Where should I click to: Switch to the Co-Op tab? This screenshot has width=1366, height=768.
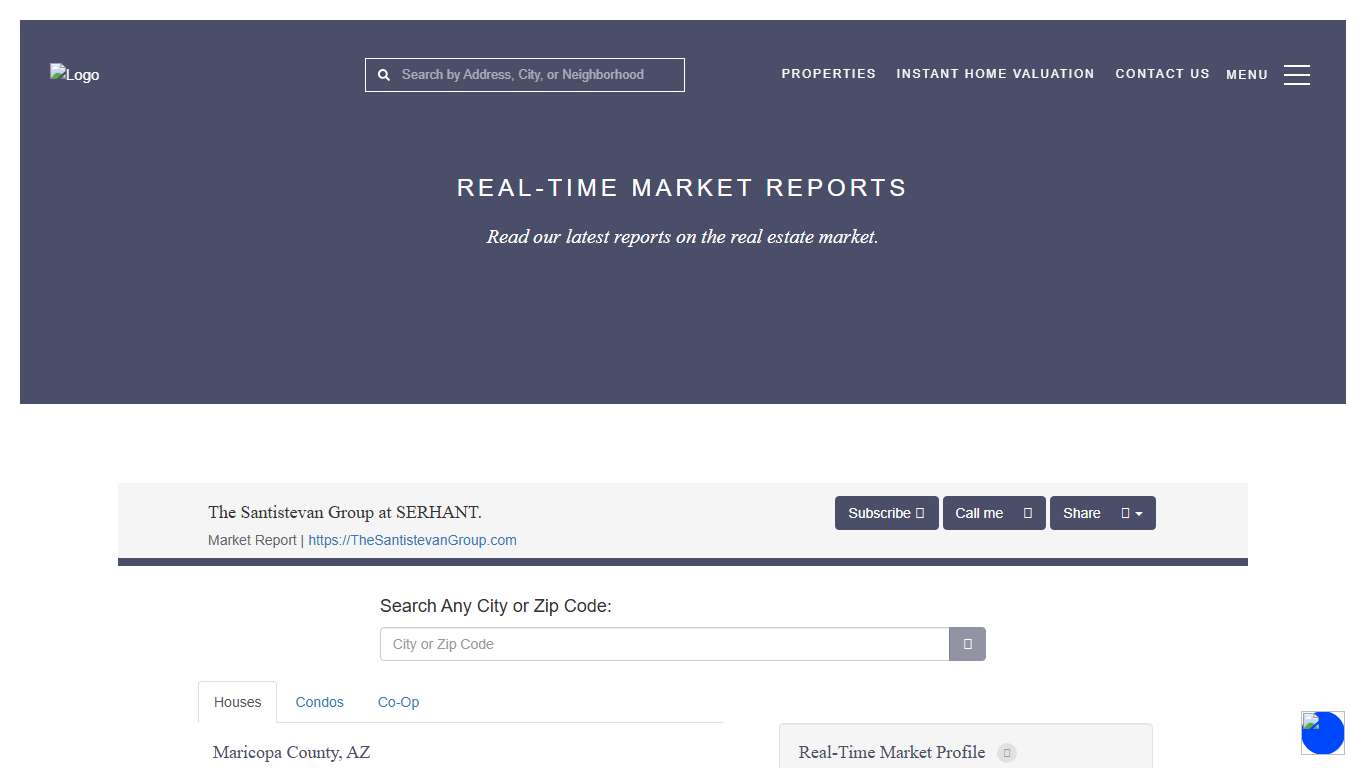tap(398, 702)
